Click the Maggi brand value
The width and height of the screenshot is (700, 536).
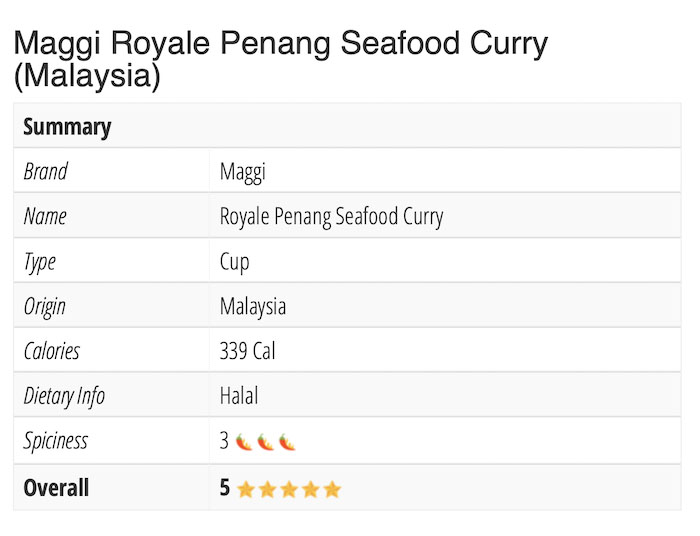[243, 172]
